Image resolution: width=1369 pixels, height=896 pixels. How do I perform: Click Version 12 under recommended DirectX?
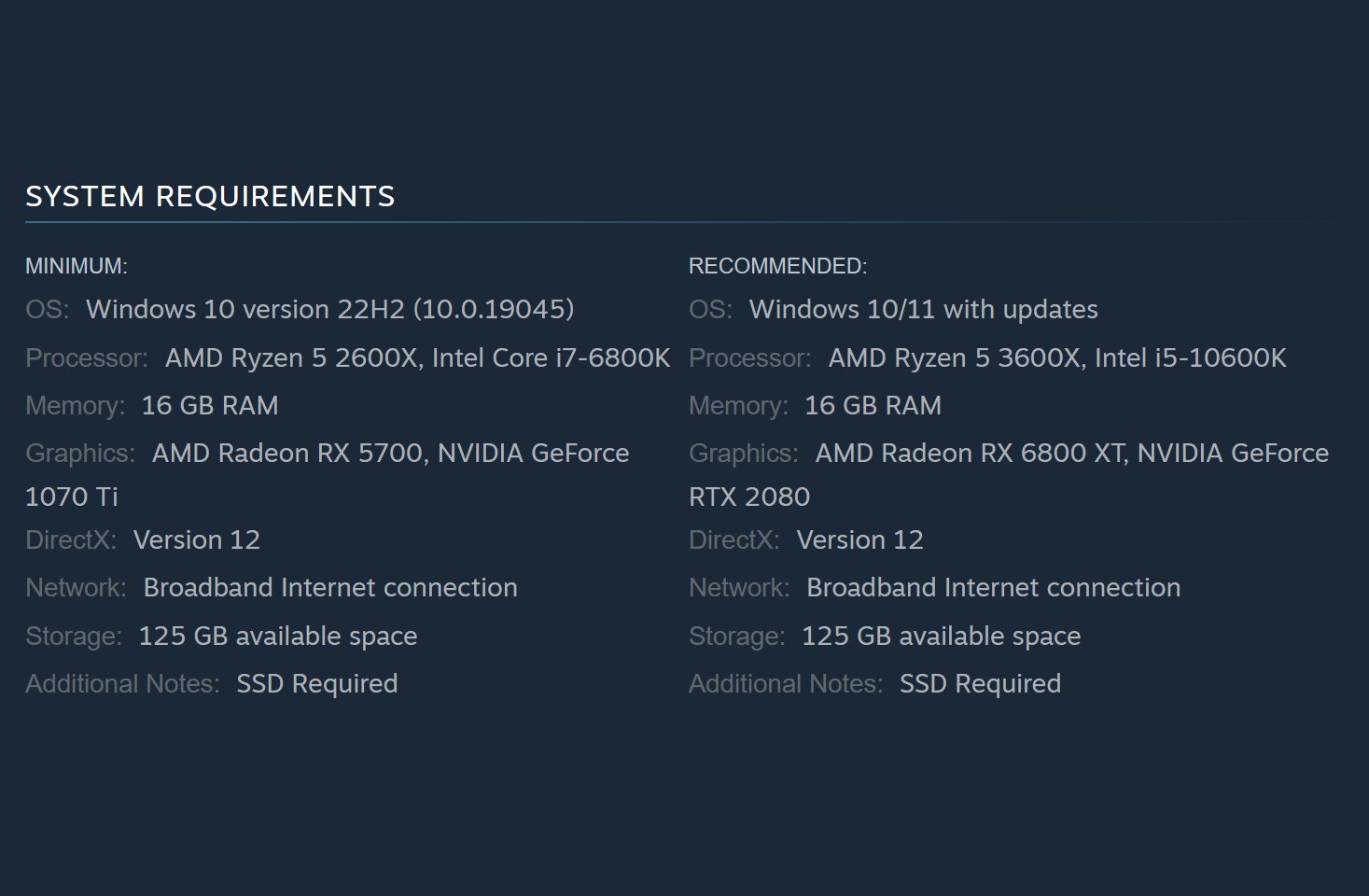coord(859,540)
